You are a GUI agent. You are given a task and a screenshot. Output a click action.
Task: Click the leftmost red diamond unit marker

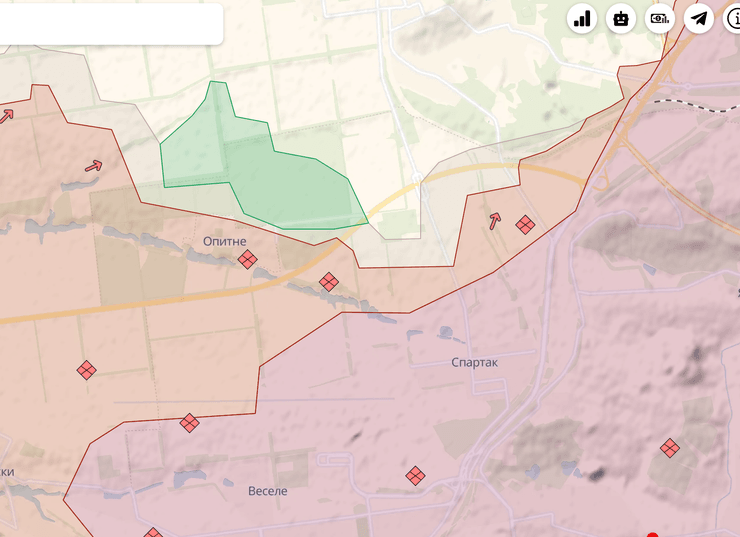point(87,370)
